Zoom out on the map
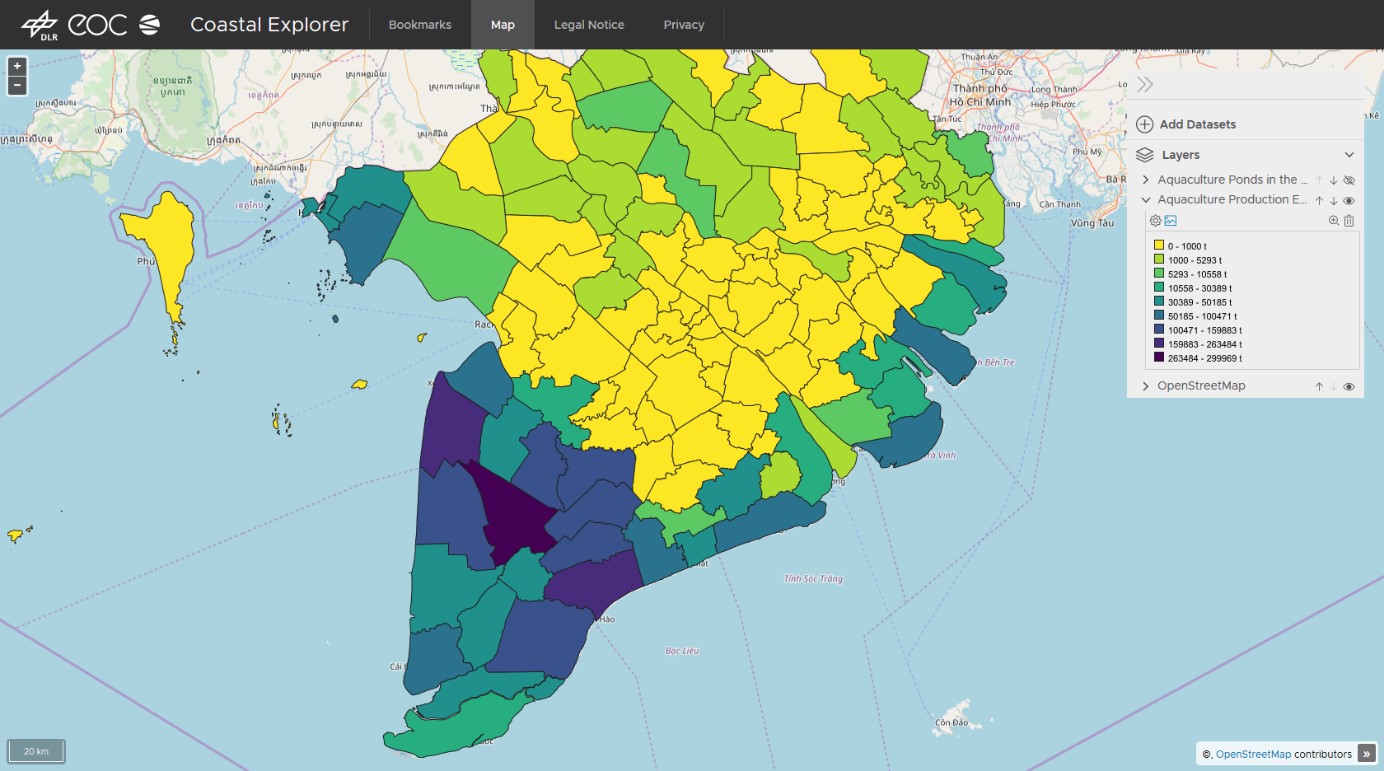Viewport: 1384px width, 771px height. click(x=17, y=86)
